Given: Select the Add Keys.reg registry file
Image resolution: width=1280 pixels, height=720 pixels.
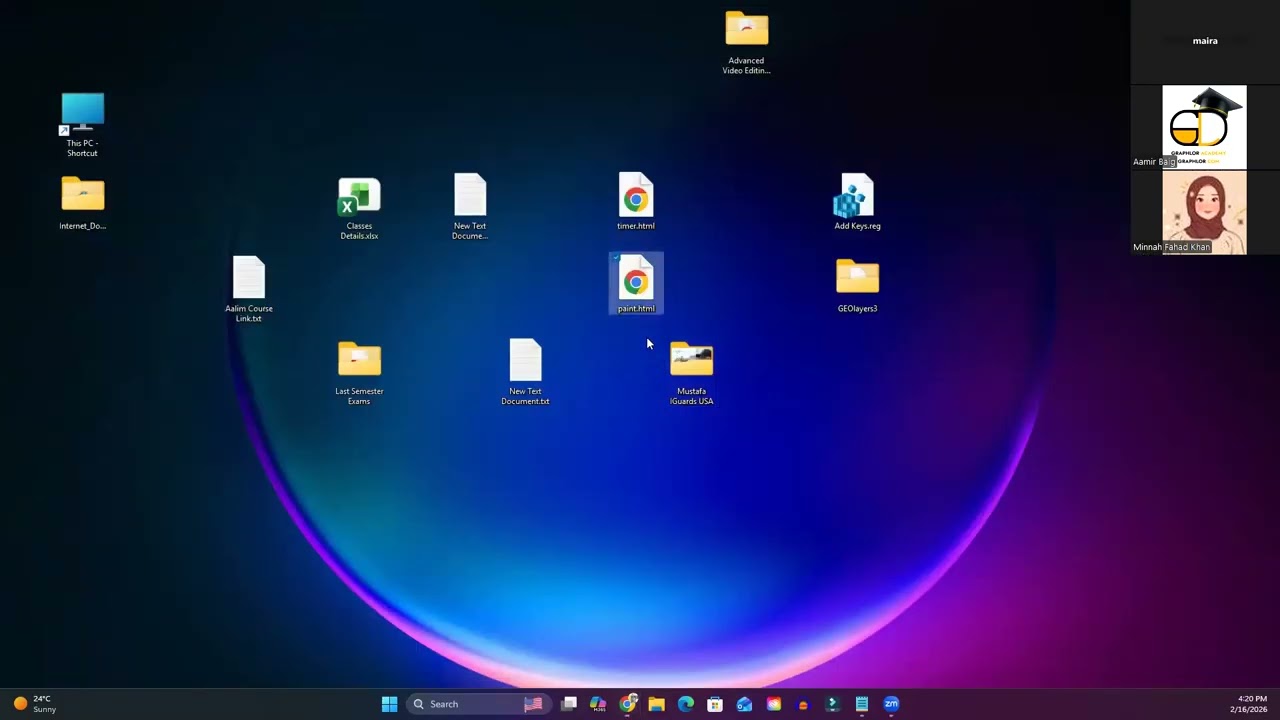Looking at the screenshot, I should (857, 201).
